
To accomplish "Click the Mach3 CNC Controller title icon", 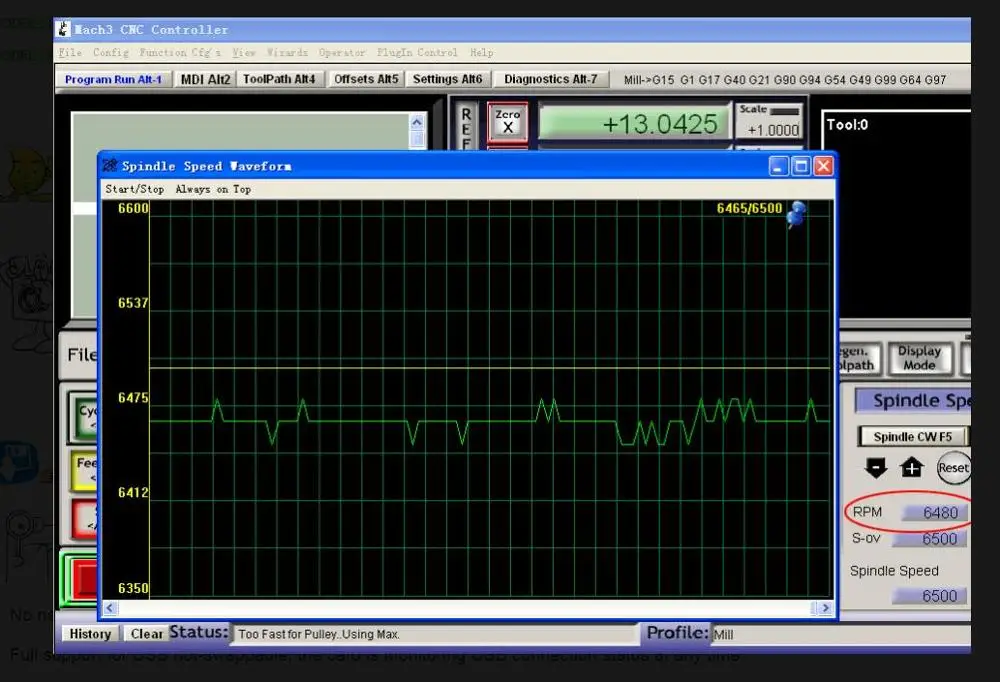I will [x=63, y=29].
